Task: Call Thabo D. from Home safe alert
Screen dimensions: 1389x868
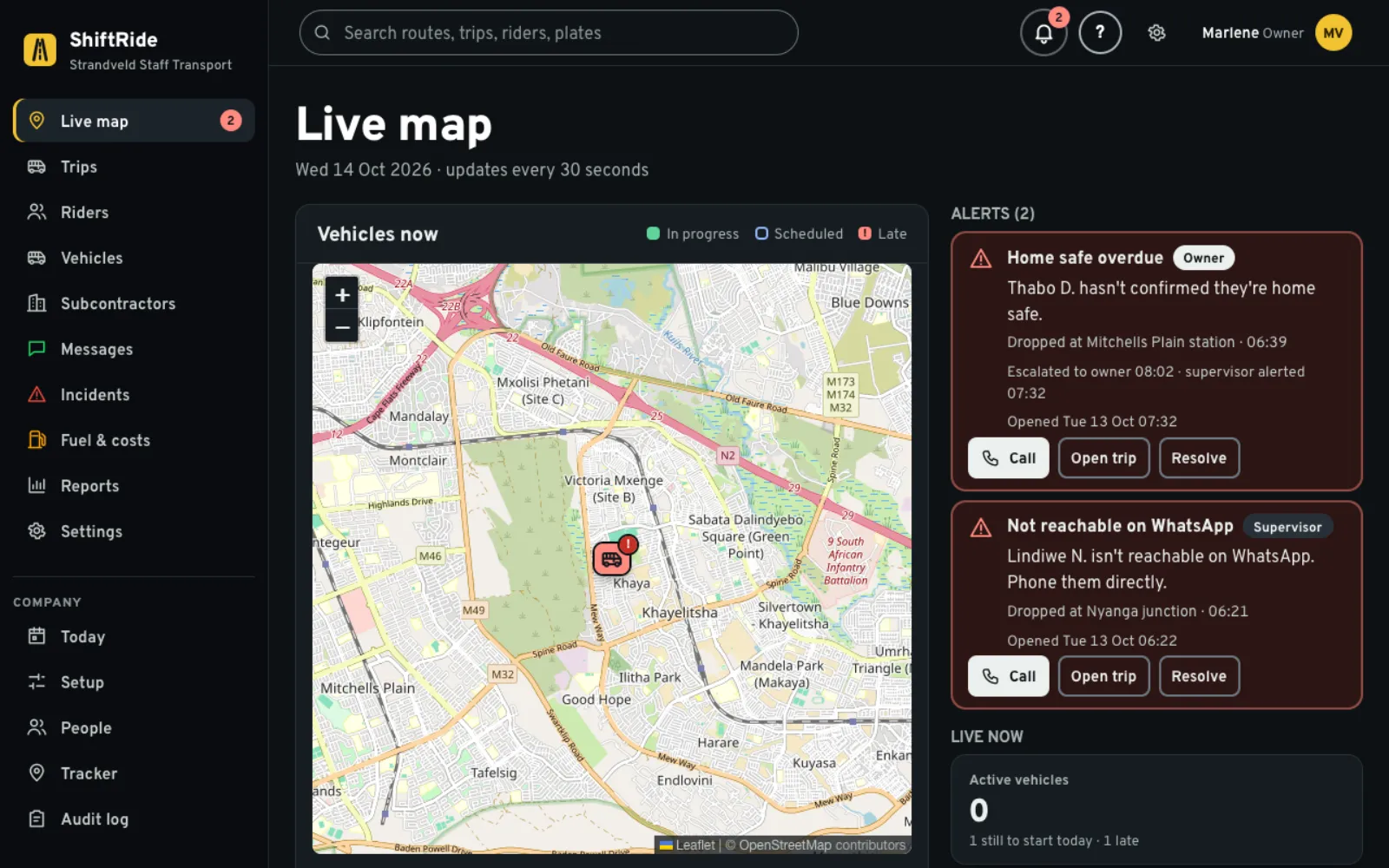Action: [1009, 458]
